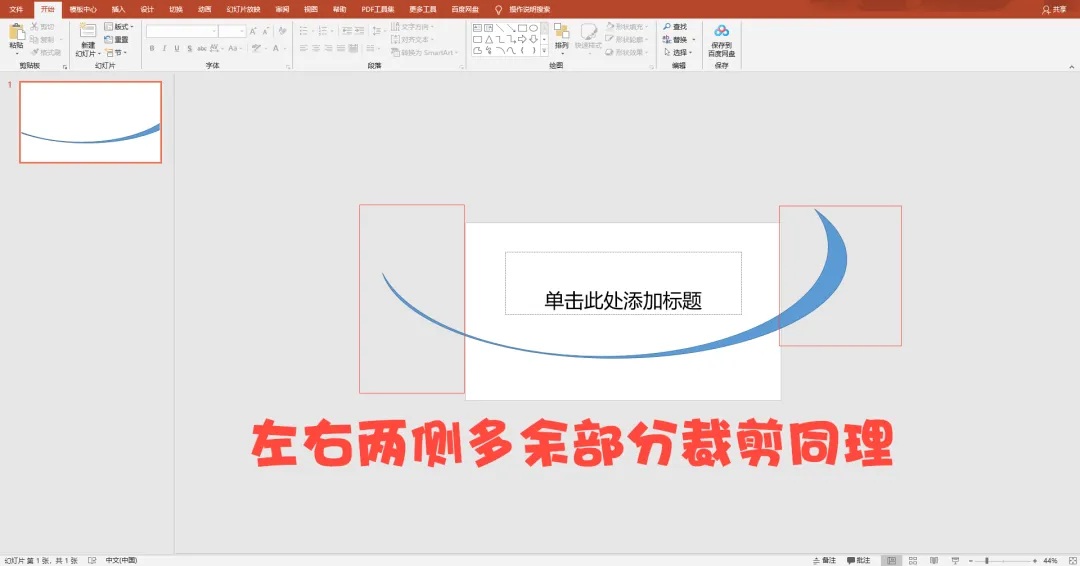This screenshot has width=1080, height=566.
Task: Click the decrease font size icon
Action: pos(265,31)
